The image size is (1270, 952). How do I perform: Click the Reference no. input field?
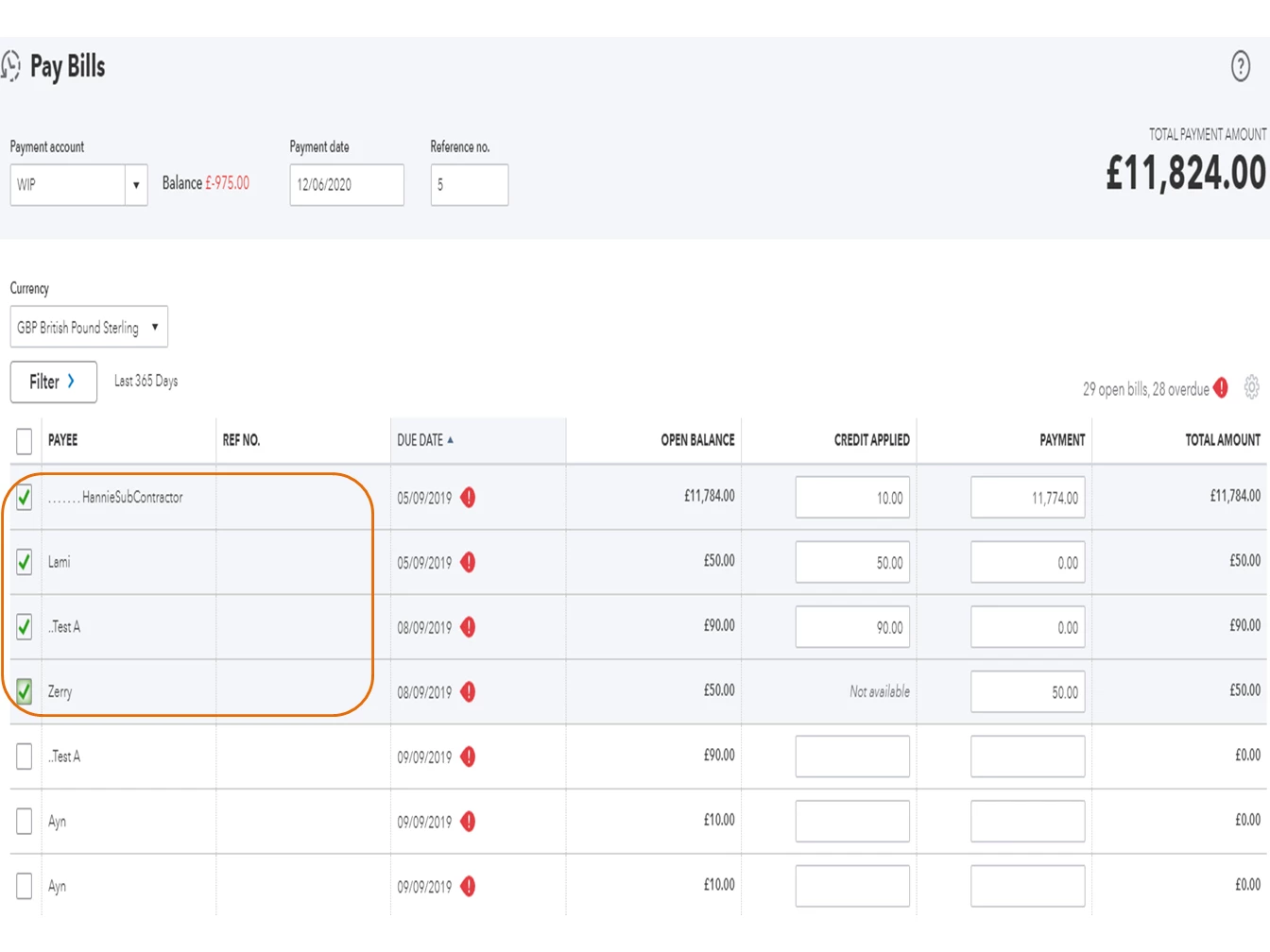(470, 184)
